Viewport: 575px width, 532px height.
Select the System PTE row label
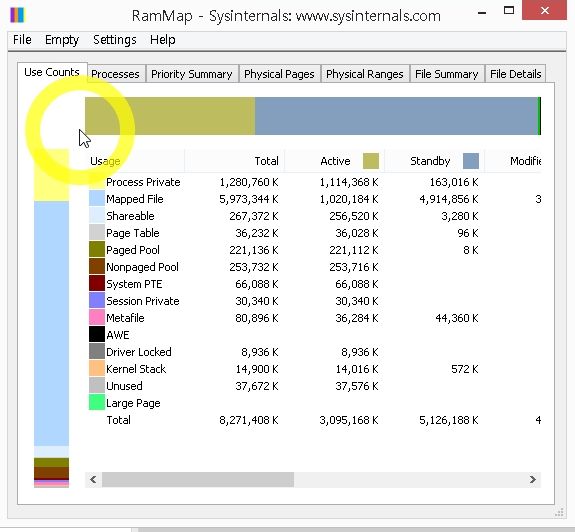click(x=134, y=284)
